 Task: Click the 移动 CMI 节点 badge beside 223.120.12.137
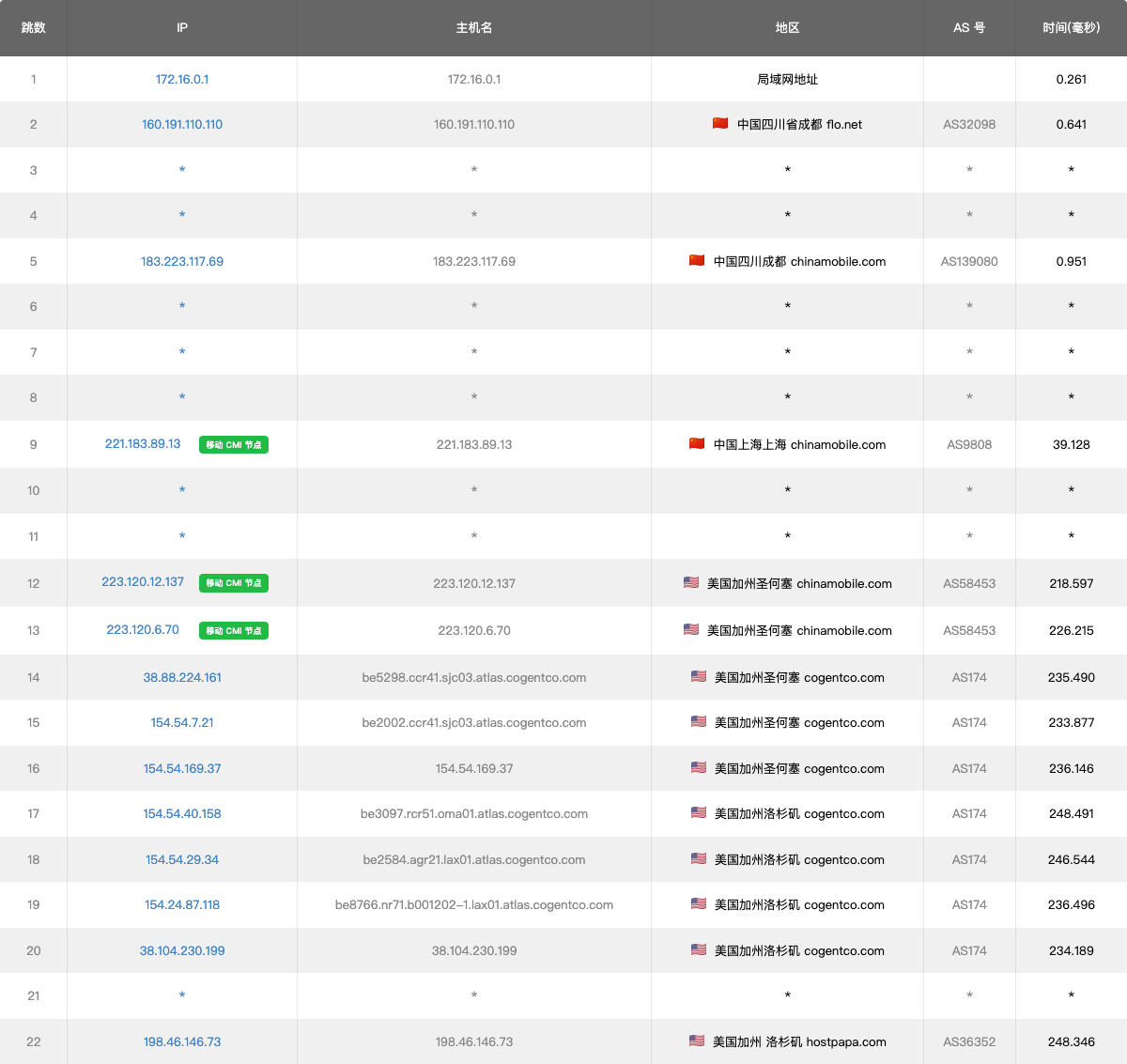[234, 583]
